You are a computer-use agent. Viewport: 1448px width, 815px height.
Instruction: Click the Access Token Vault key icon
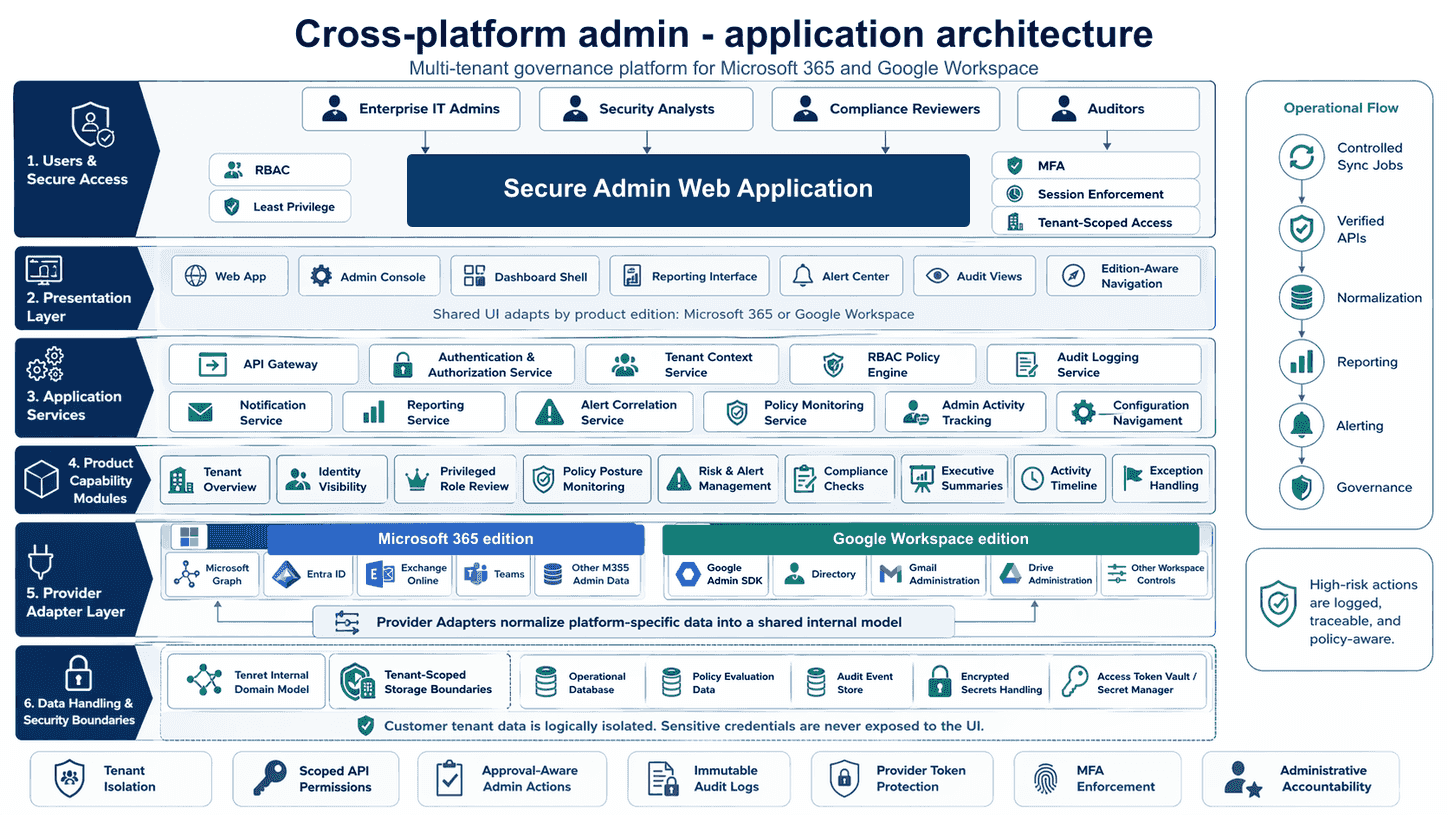coord(1075,682)
